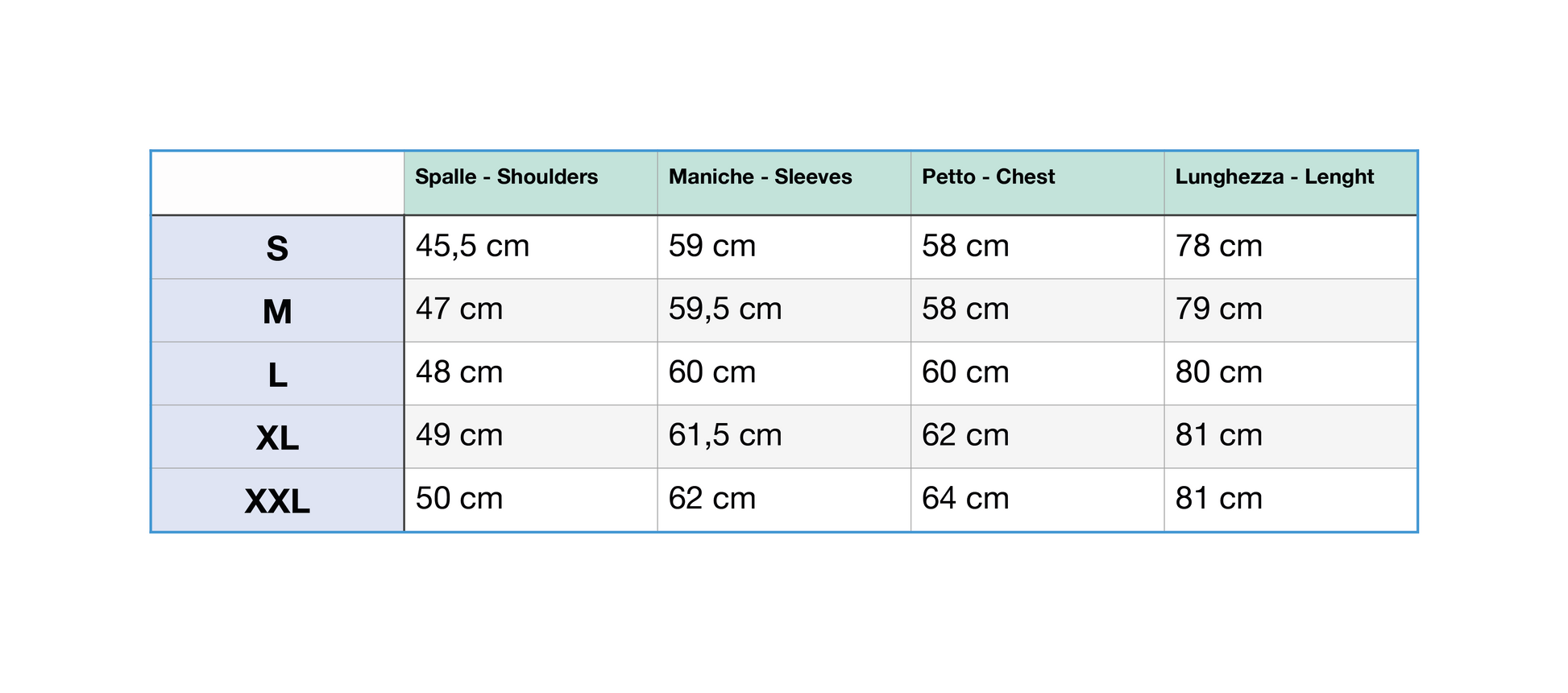
Task: Click the L size row label
Action: 277,375
